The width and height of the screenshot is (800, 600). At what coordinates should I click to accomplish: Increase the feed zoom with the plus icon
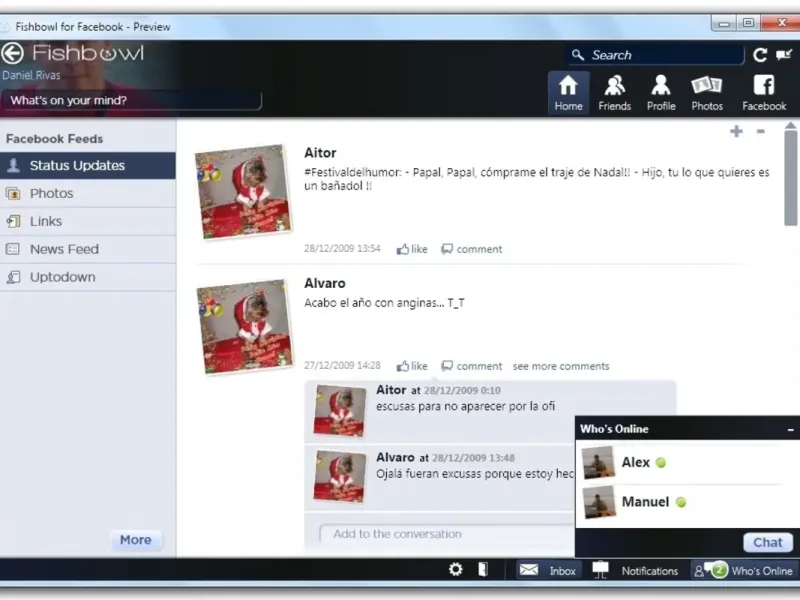[736, 132]
